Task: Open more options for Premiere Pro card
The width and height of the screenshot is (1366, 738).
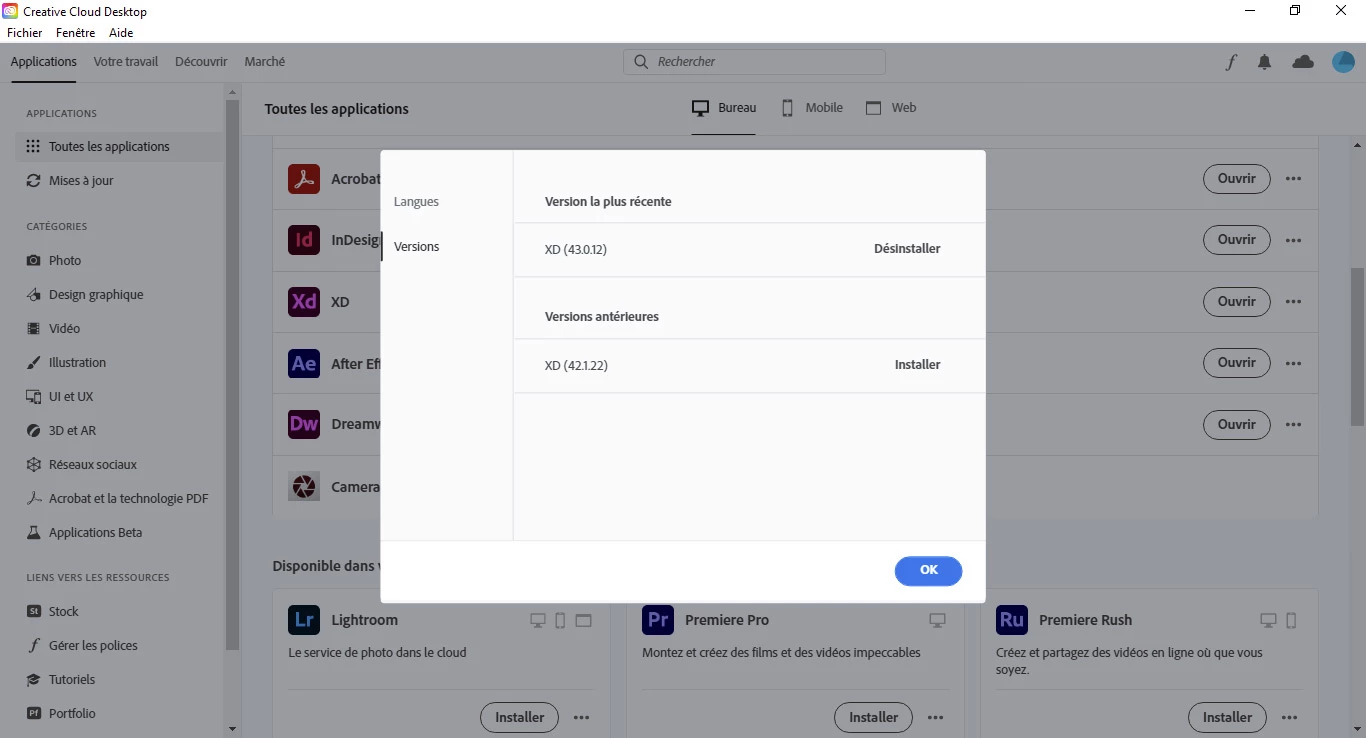Action: [x=936, y=717]
